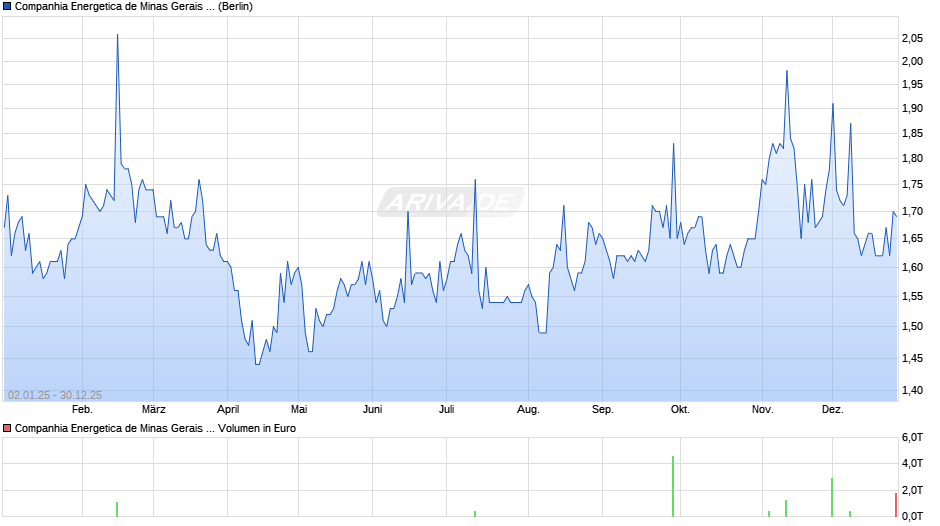Click the '2,0T' volume axis value
The image size is (940, 526).
[x=912, y=490]
